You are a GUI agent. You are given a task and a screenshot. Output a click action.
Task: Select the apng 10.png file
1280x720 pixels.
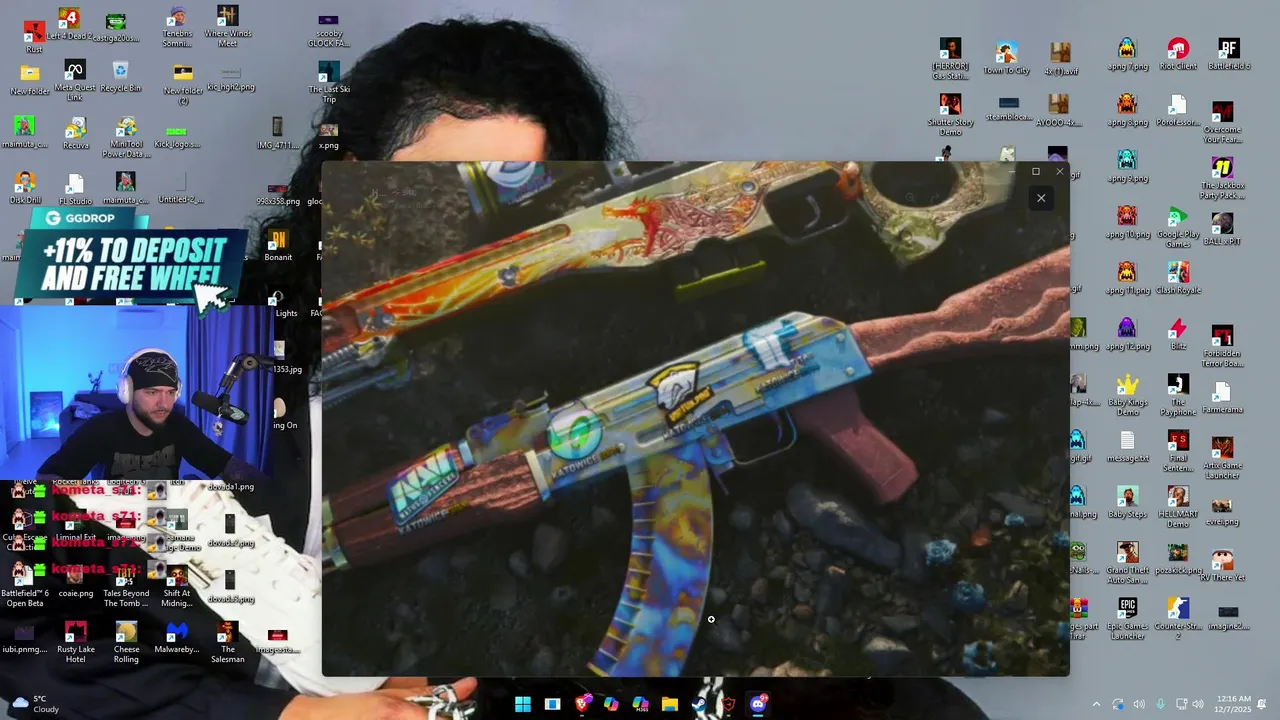[x=1128, y=222]
